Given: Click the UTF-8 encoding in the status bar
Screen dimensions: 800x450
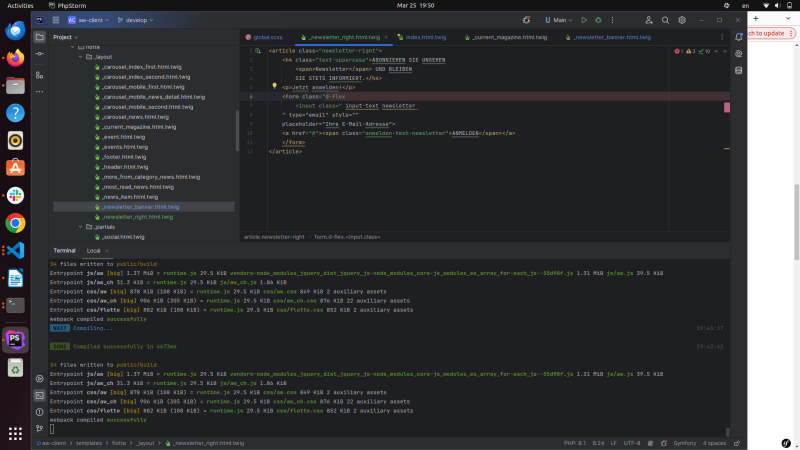Looking at the screenshot, I should (x=631, y=442).
